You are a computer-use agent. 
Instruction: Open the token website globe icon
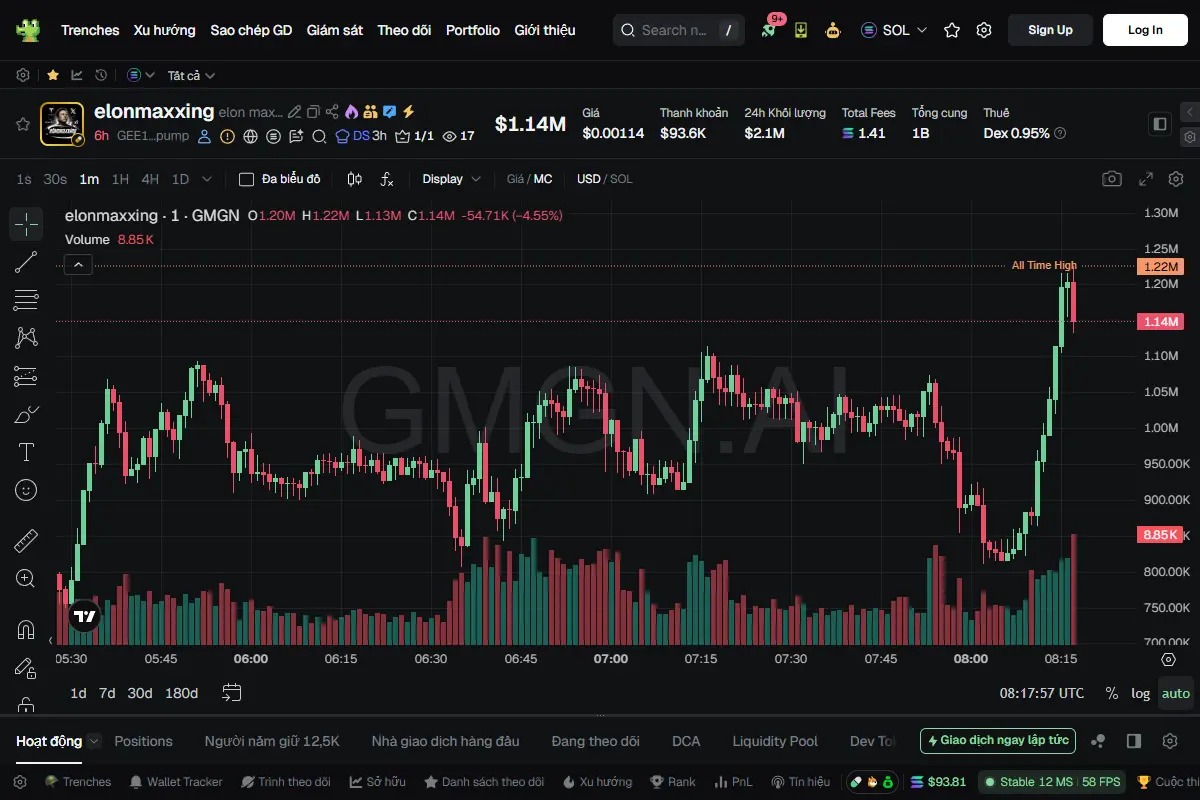tap(250, 136)
